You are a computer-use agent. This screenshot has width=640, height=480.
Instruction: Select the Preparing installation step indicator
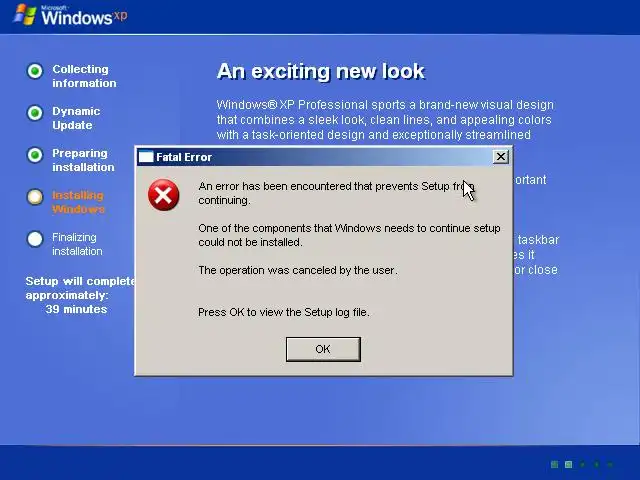click(x=35, y=155)
